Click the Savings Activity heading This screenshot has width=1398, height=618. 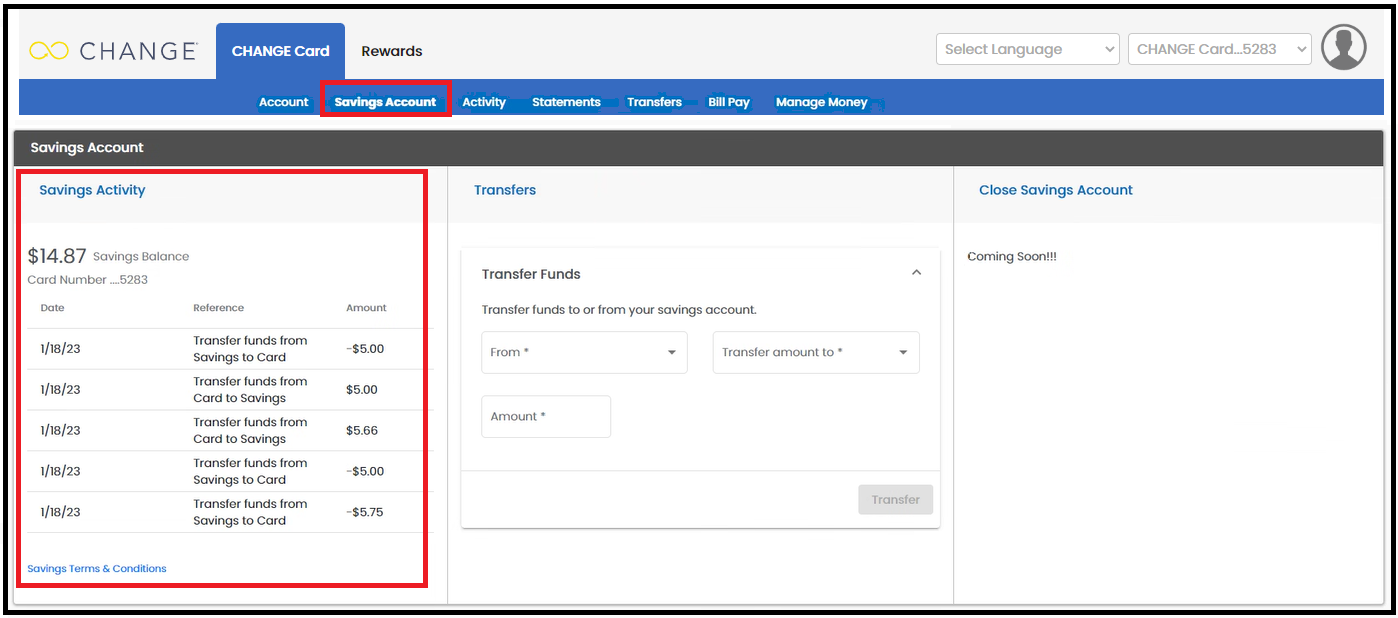tap(92, 190)
